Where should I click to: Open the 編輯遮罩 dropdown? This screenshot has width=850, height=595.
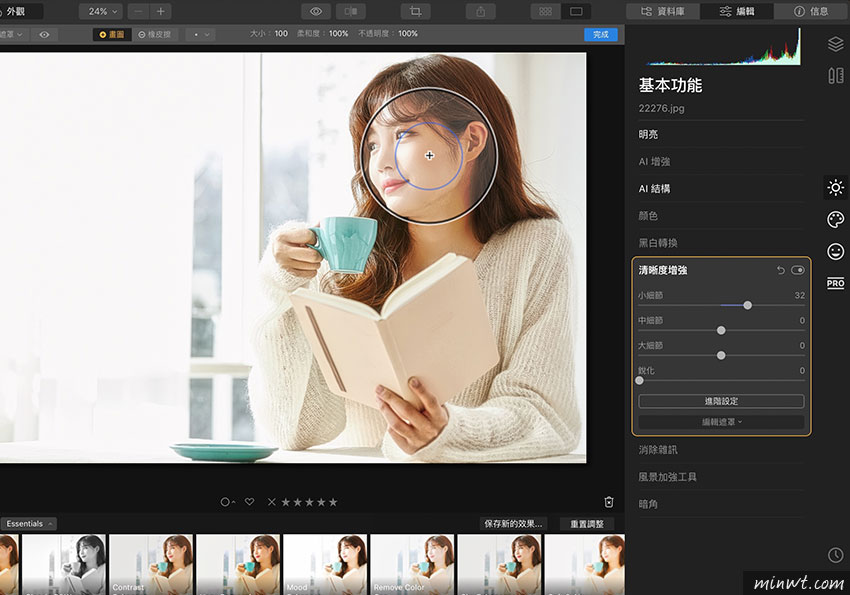(721, 422)
